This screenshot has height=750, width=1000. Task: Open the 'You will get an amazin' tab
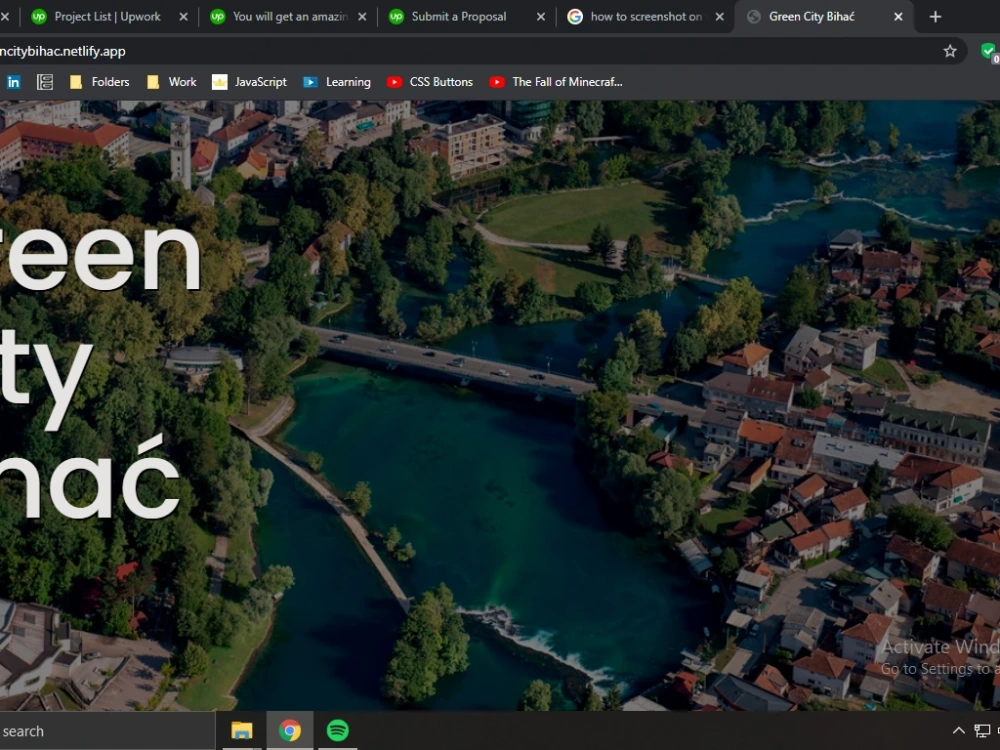pos(290,17)
